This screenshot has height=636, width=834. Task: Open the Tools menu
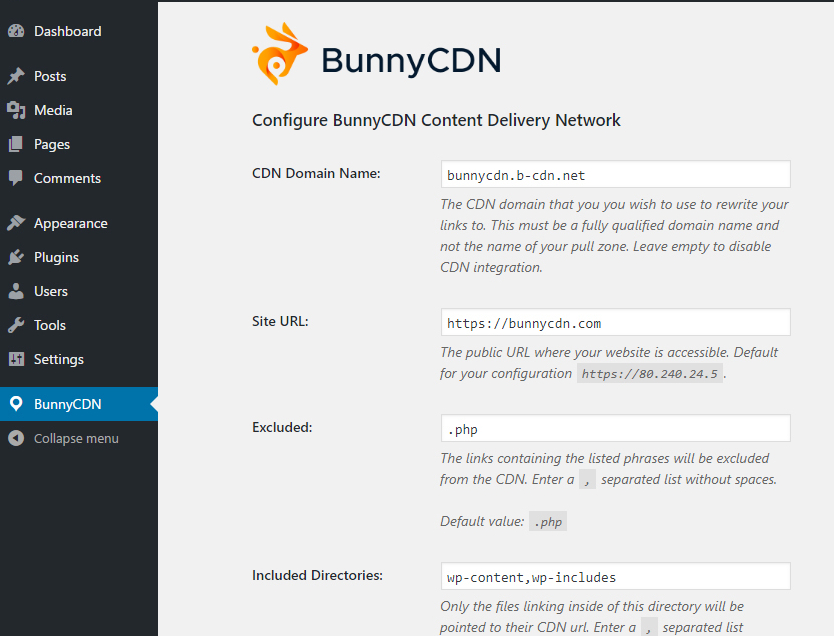coord(79,325)
